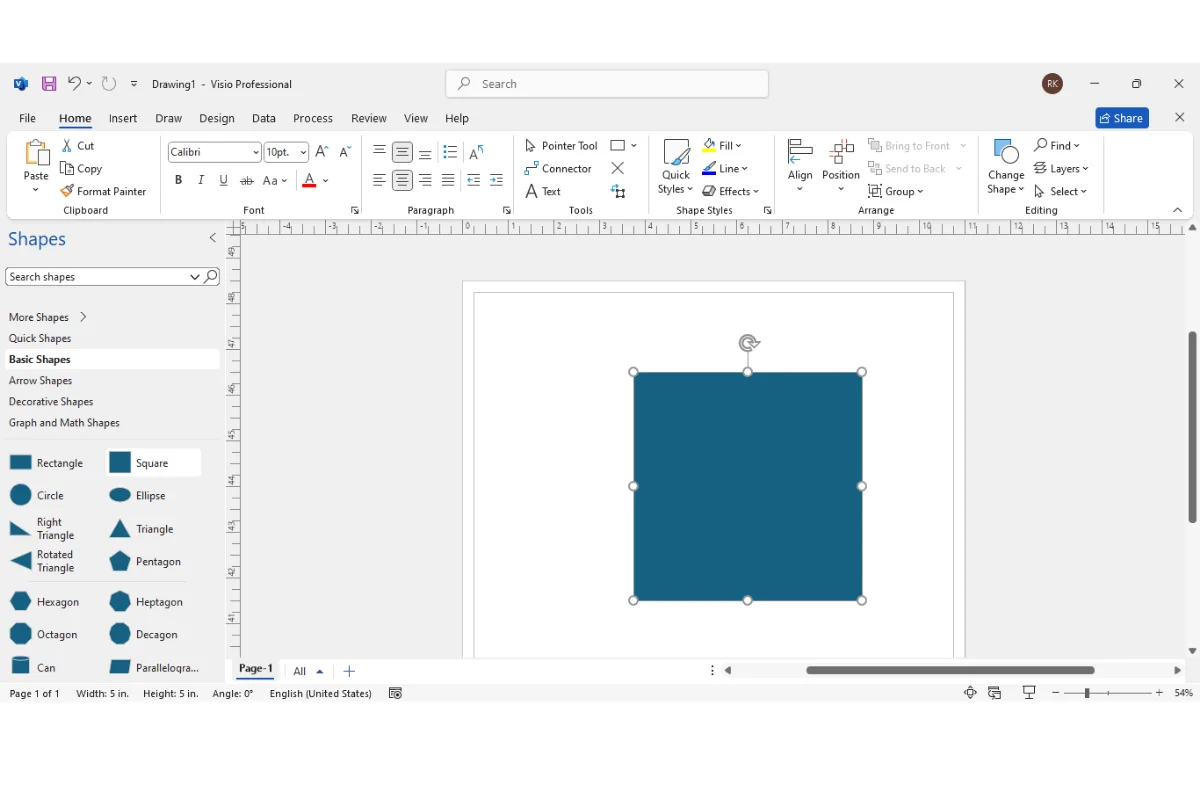Open More Shapes in Shapes pane
Screen dimensions: 1200x800
(47, 317)
